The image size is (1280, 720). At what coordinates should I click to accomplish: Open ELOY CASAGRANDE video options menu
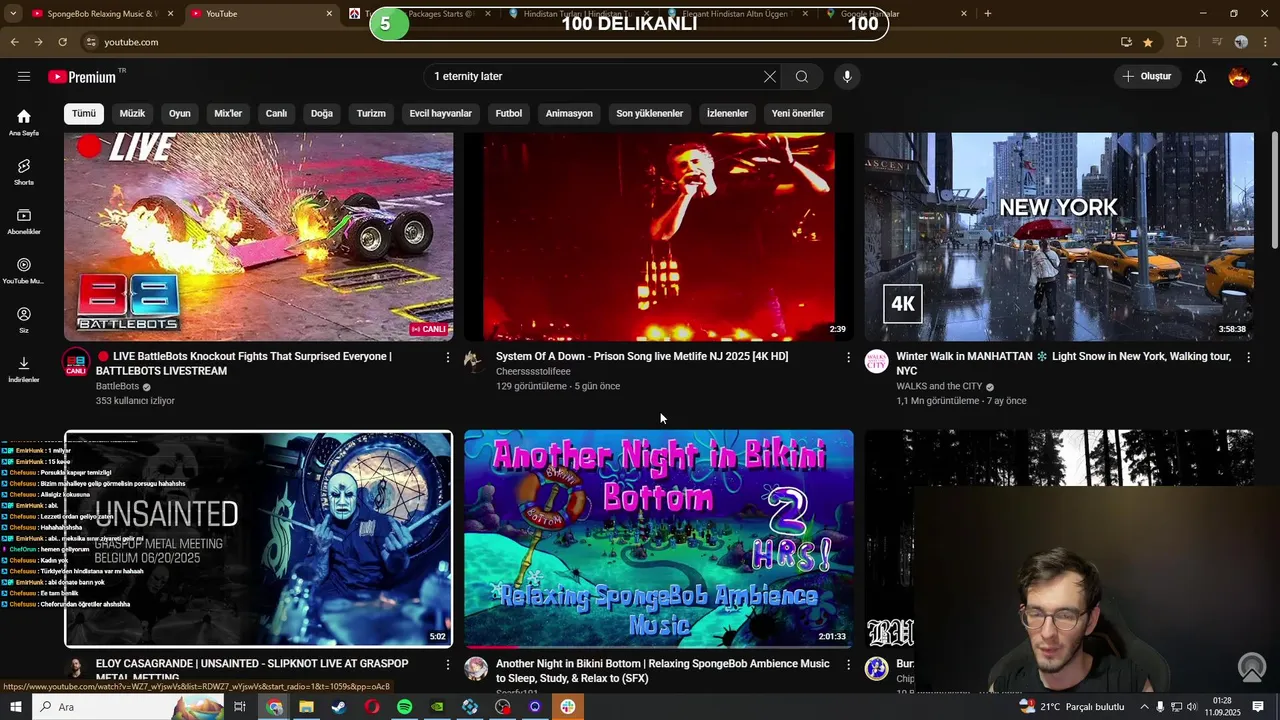pyautogui.click(x=447, y=664)
